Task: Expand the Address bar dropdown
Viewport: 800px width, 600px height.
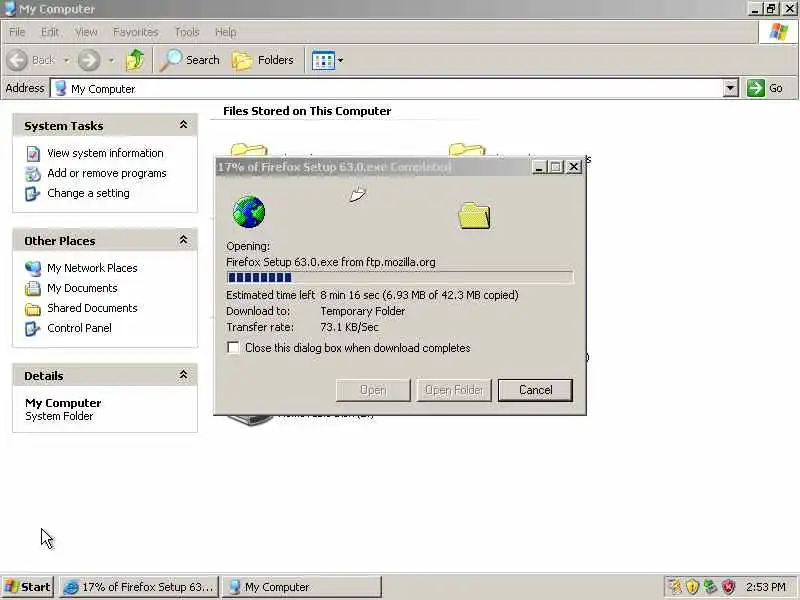Action: click(x=731, y=88)
